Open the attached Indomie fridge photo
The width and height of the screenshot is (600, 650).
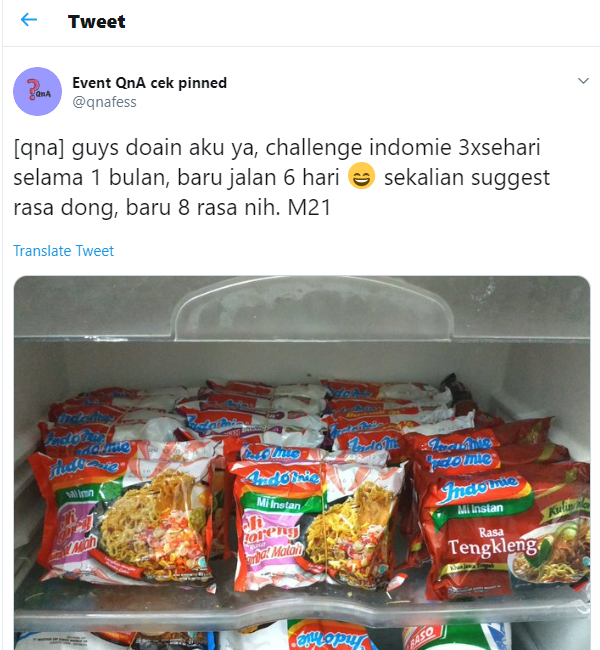click(x=302, y=463)
